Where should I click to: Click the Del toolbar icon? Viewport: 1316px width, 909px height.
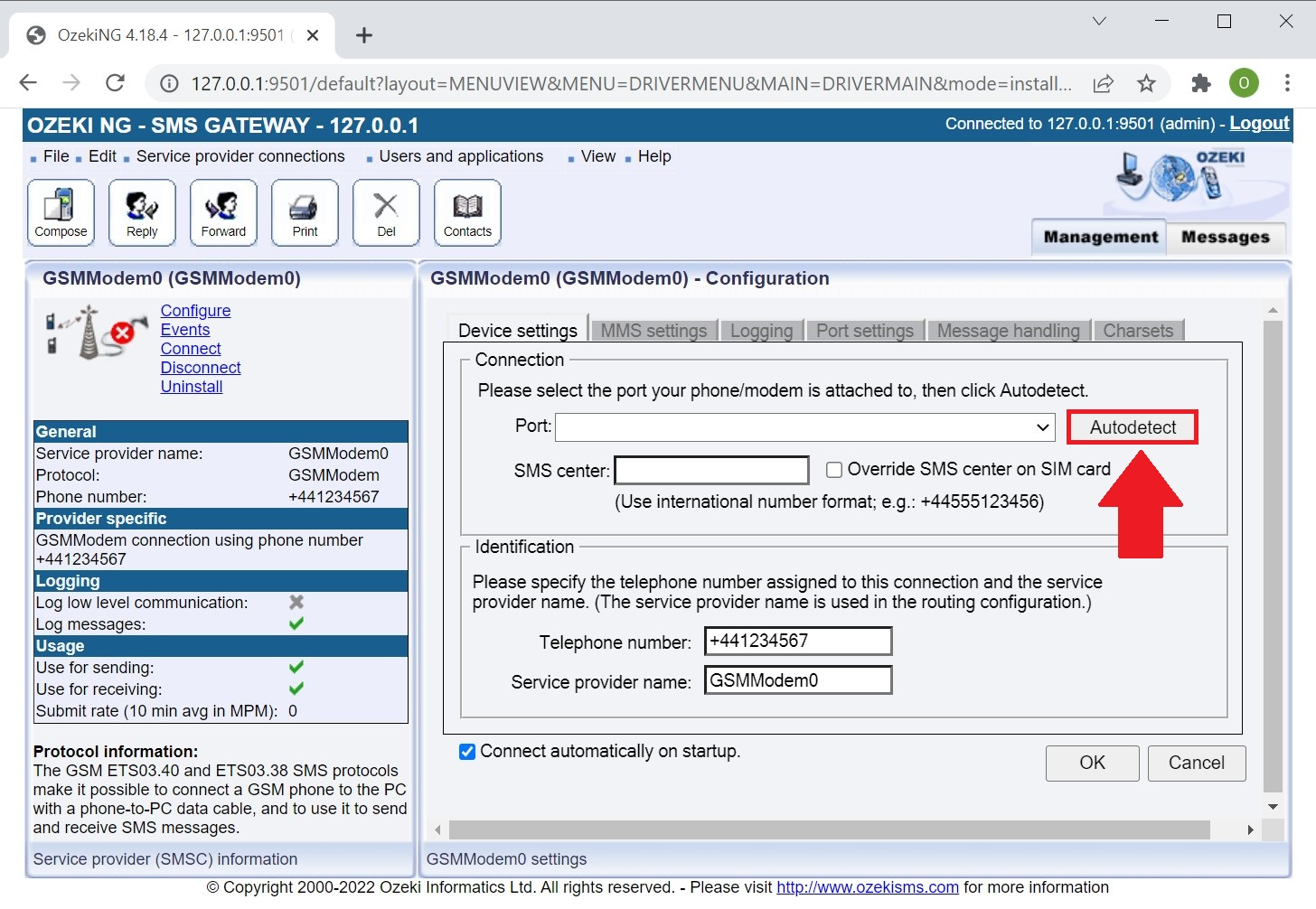(x=386, y=212)
